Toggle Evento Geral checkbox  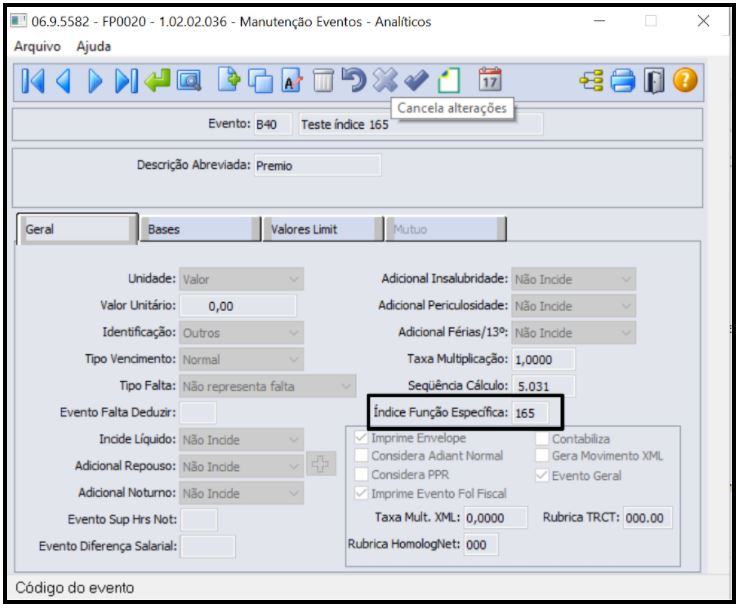pos(542,475)
